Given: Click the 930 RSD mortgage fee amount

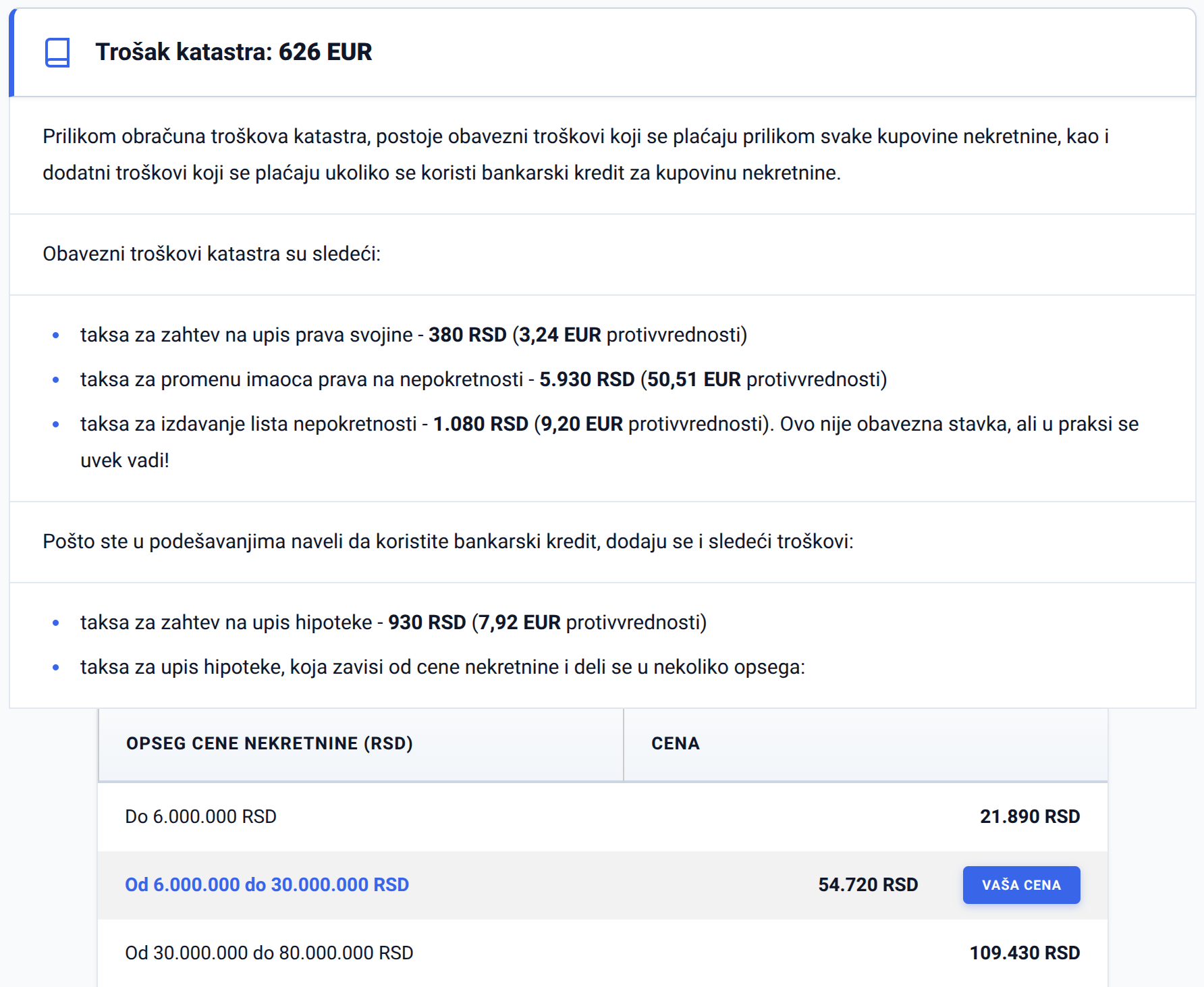Looking at the screenshot, I should click(x=427, y=622).
